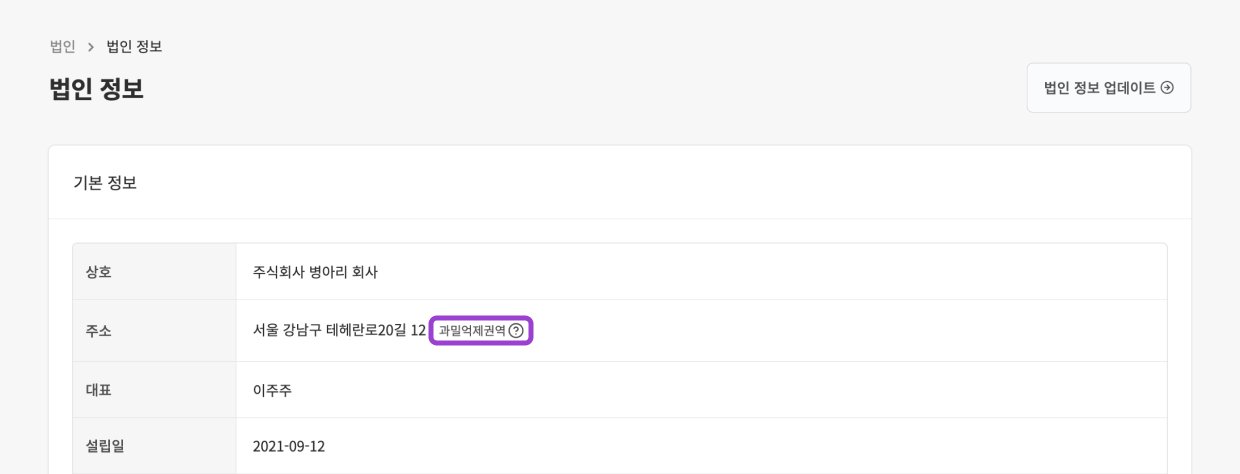Select the 설립일 row label
1240x474 pixels.
pyautogui.click(x=105, y=446)
